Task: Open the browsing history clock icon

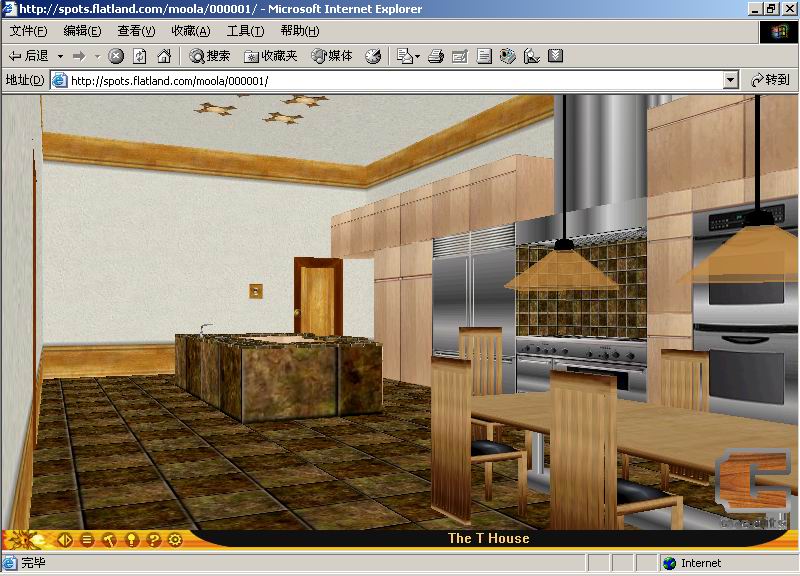Action: [373, 56]
